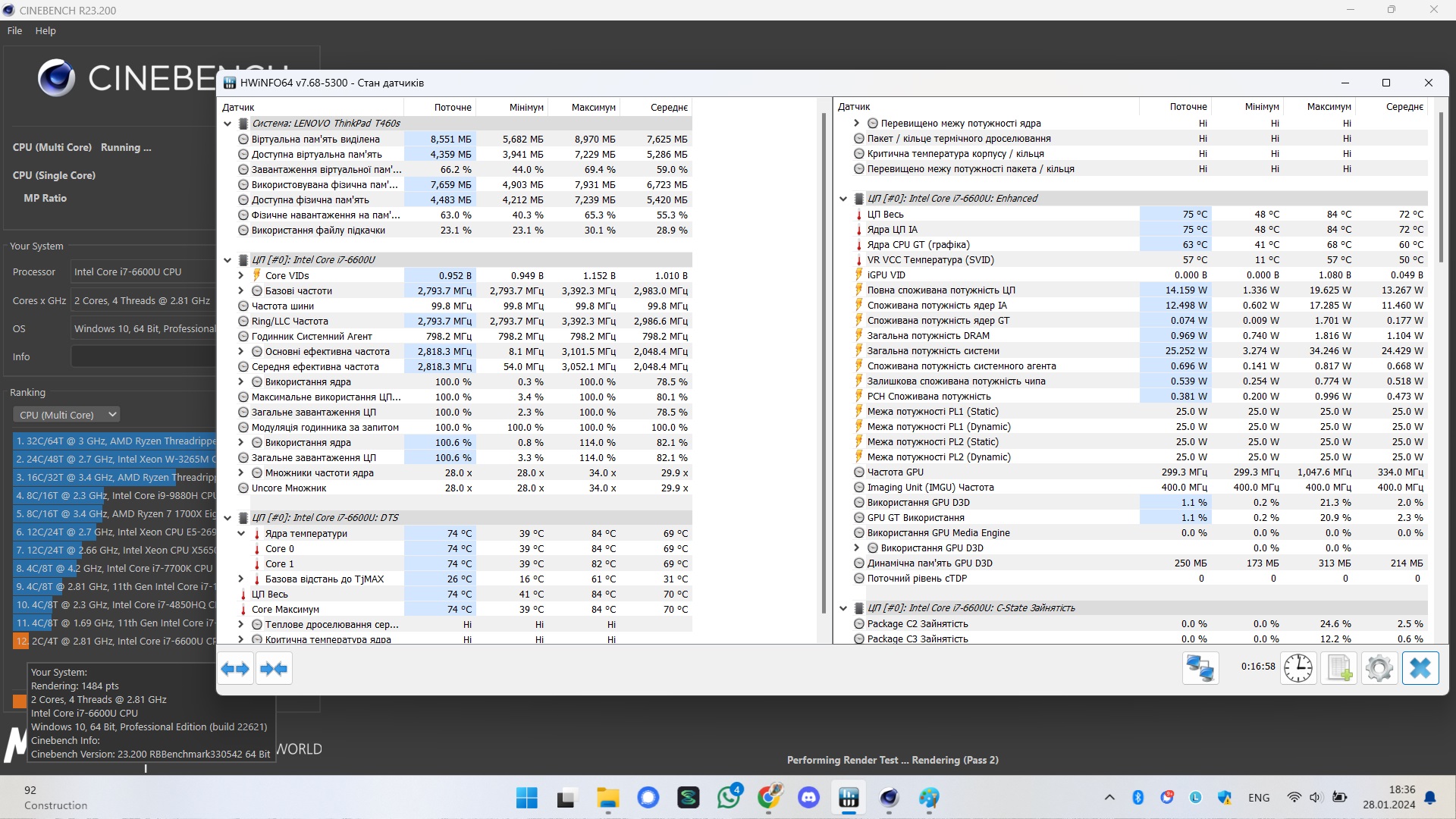This screenshot has height=819, width=1456.
Task: Click the volume speaker tray icon
Action: click(1316, 798)
